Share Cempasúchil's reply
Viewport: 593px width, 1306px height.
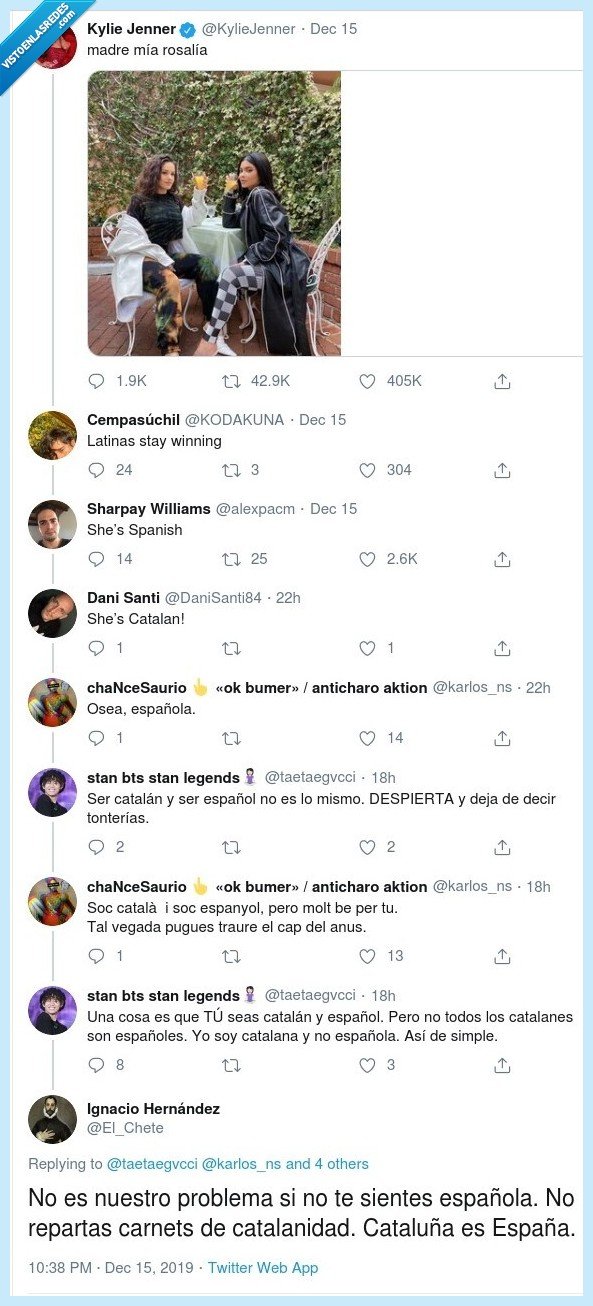pos(501,470)
